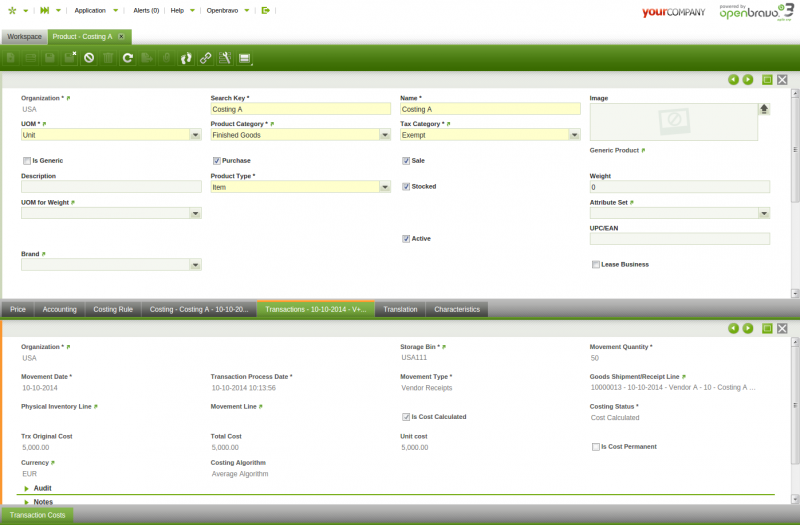800x525 pixels.
Task: Click the save floppy disk icon
Action: [50, 58]
